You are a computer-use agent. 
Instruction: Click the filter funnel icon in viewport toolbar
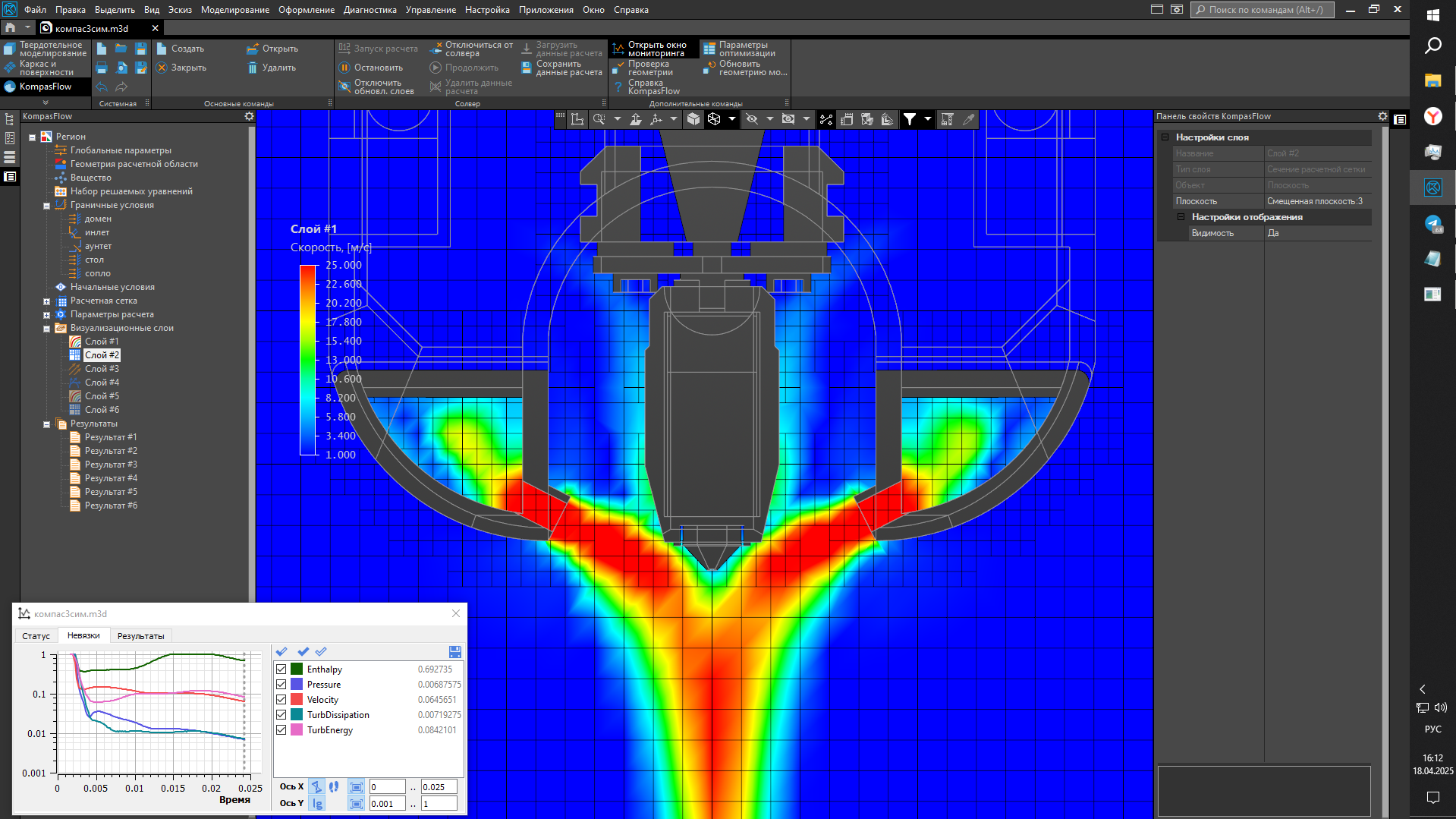(909, 119)
